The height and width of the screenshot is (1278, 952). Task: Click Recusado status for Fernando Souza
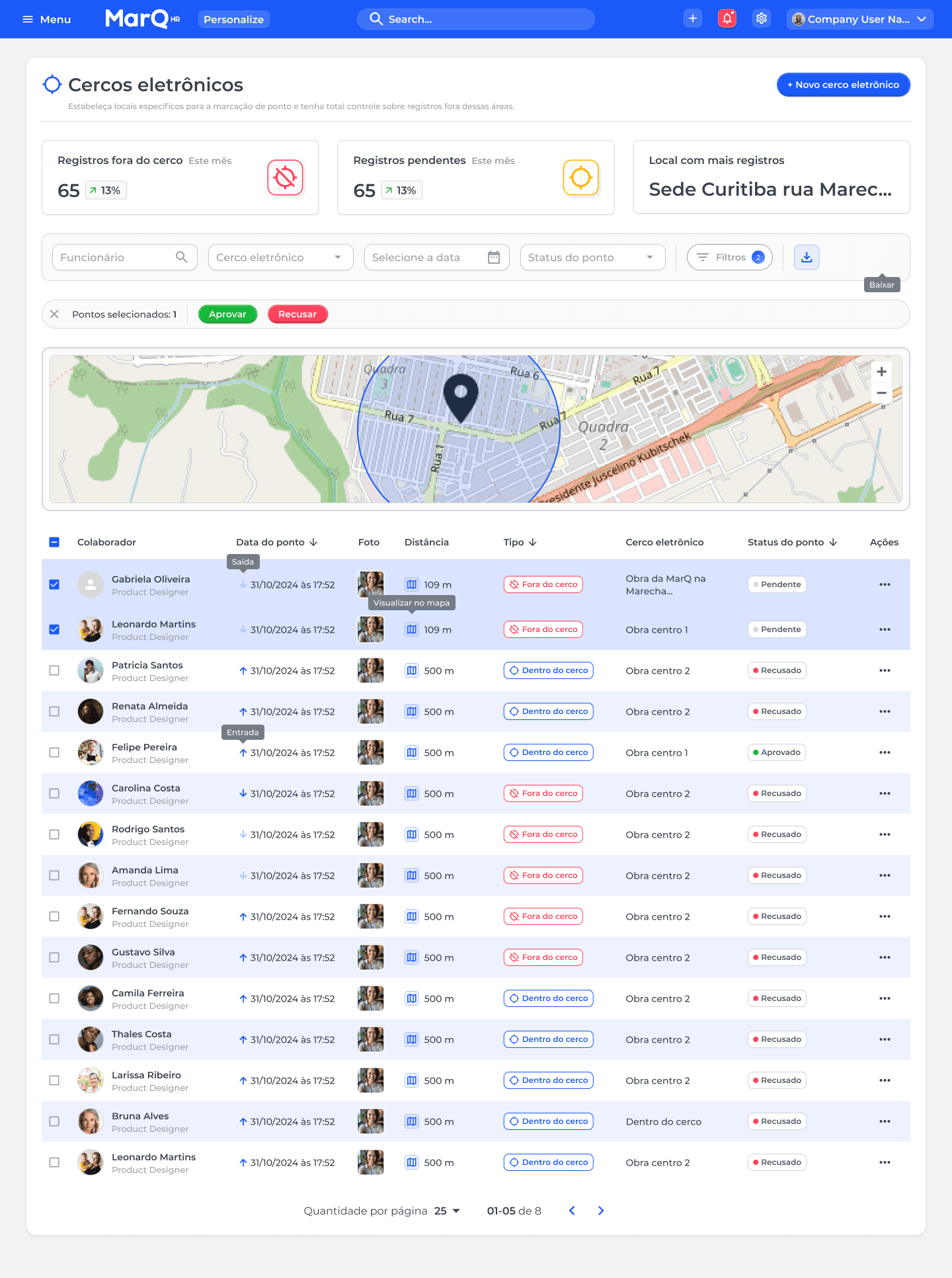tap(777, 916)
